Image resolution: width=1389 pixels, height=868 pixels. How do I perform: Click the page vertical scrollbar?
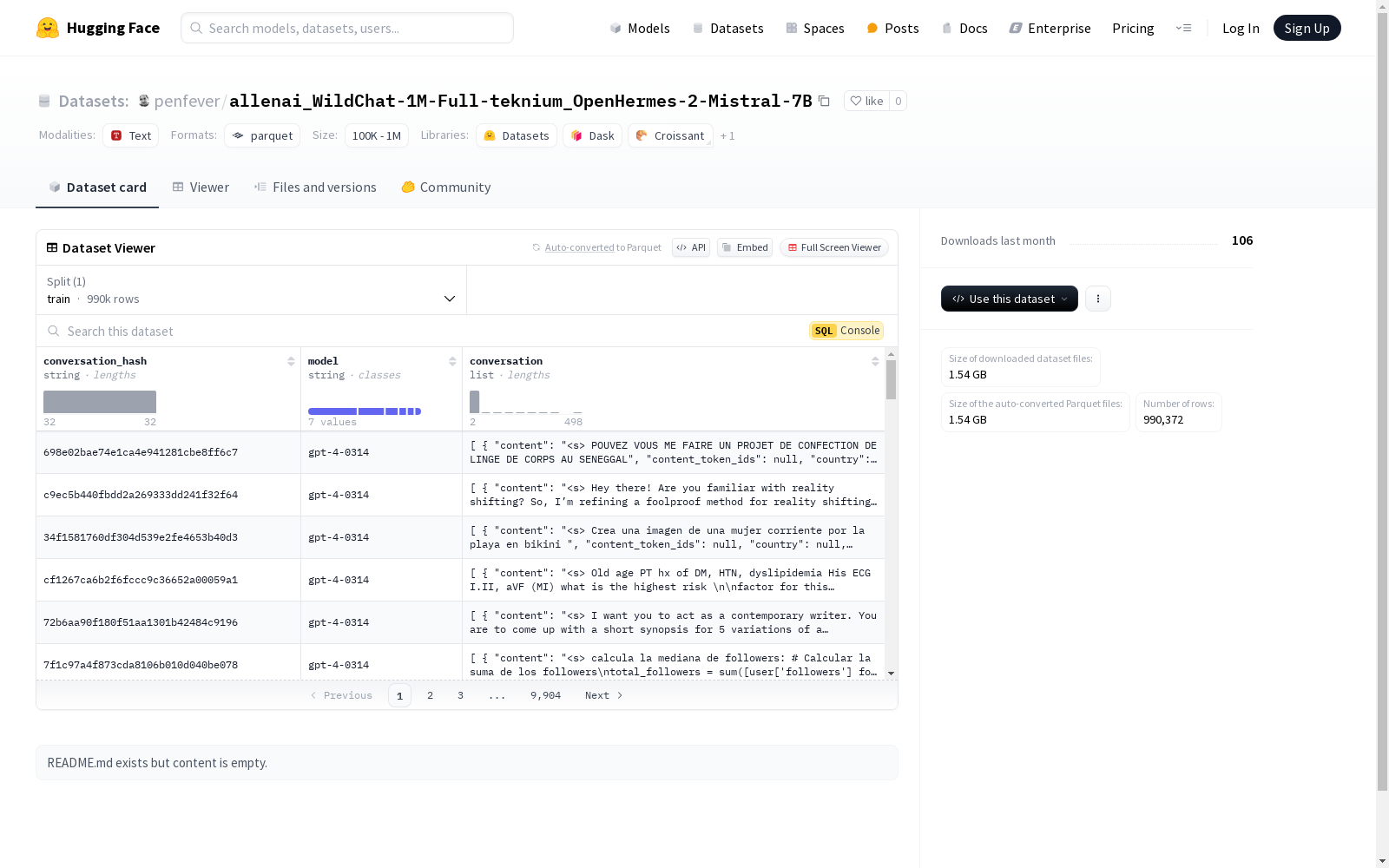[x=1382, y=401]
